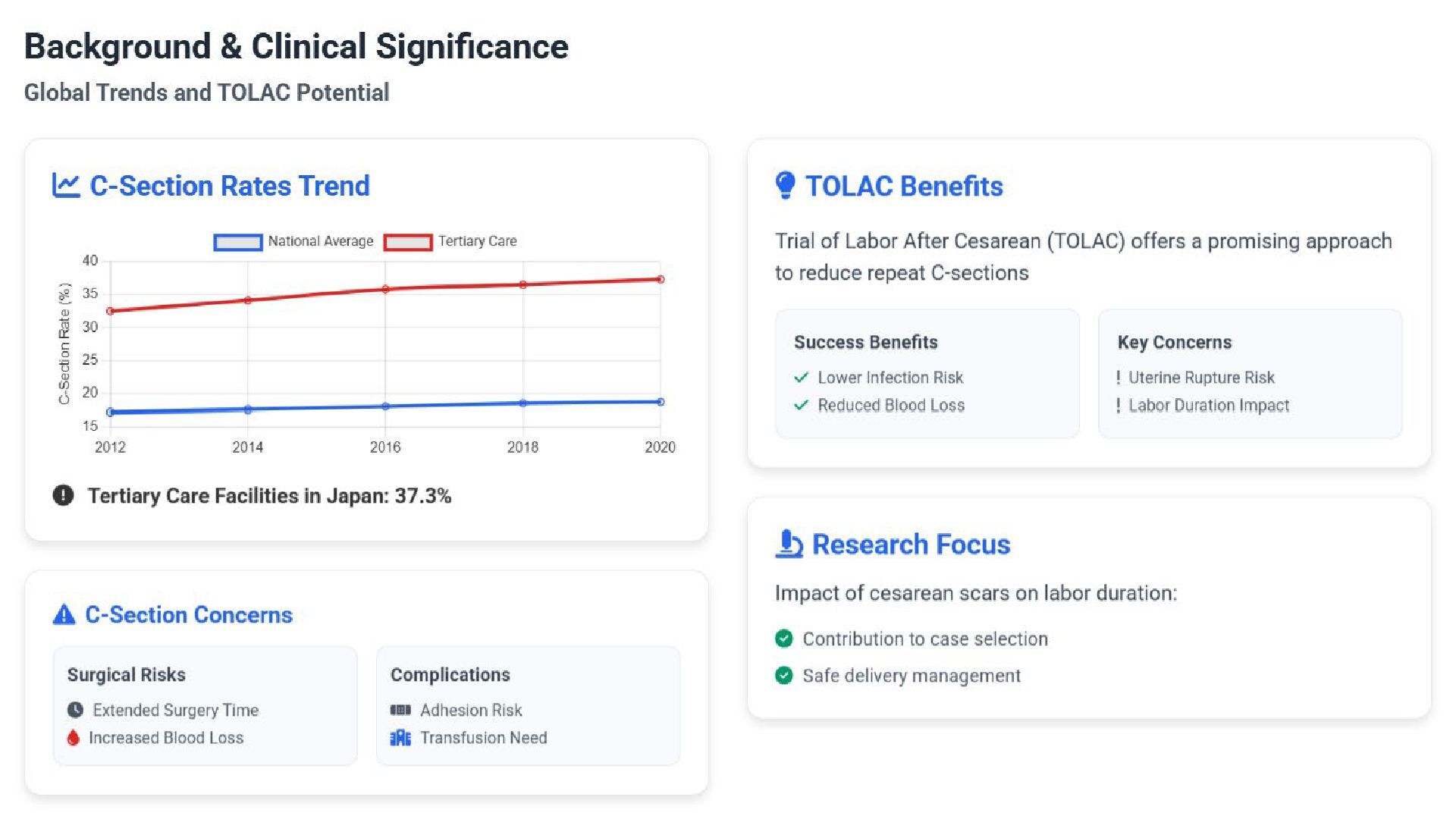Click the chart-line icon beside C-Section Rates Trend
Image resolution: width=1456 pixels, height=819 pixels.
click(66, 185)
